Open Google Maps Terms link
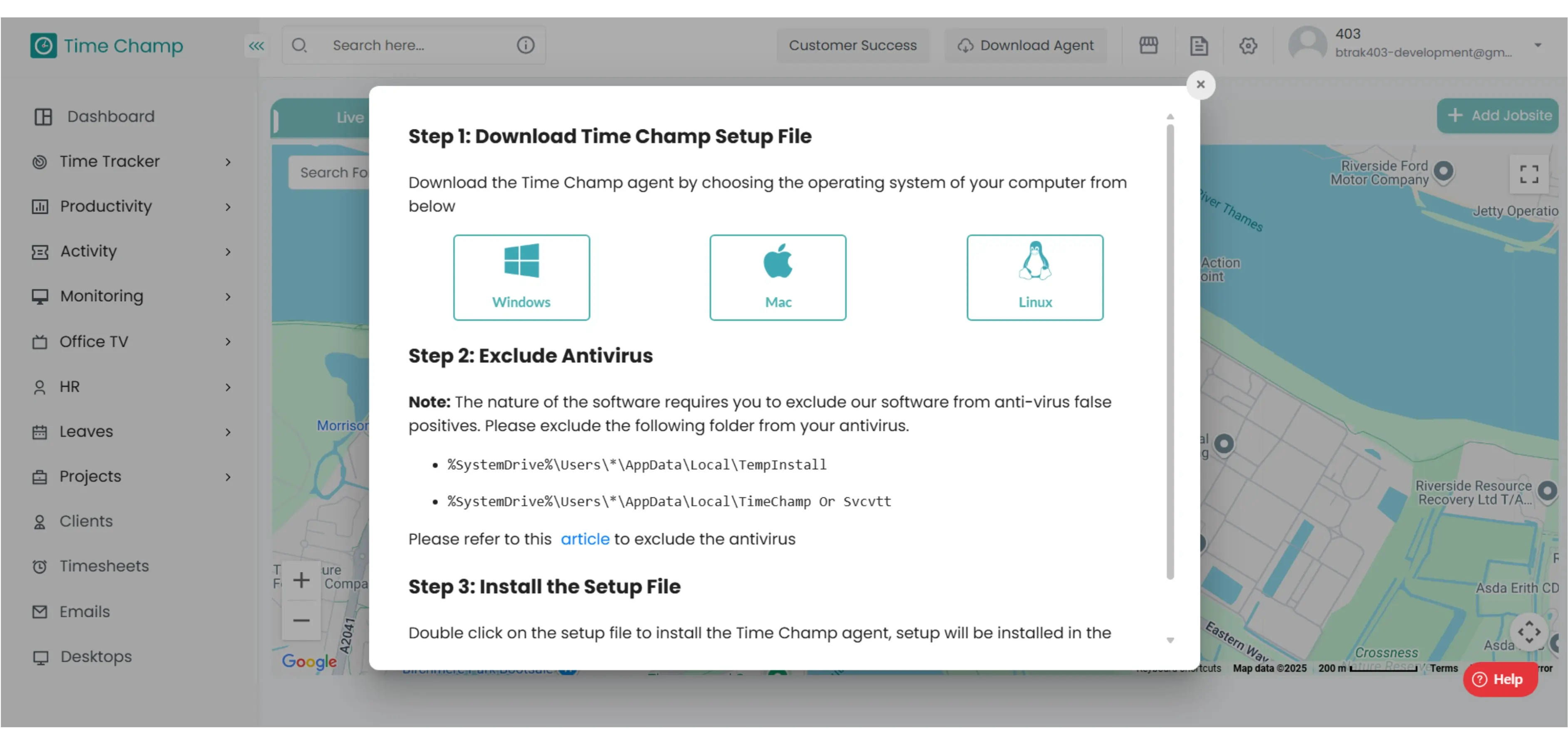Viewport: 1568px width, 745px height. pyautogui.click(x=1444, y=668)
